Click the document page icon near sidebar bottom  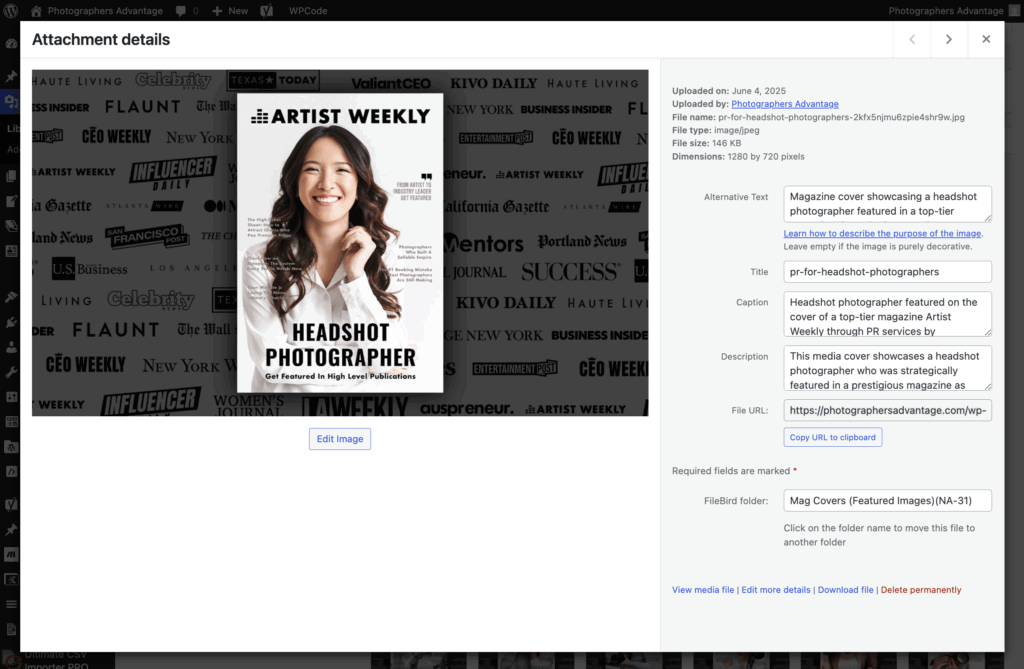click(x=11, y=629)
